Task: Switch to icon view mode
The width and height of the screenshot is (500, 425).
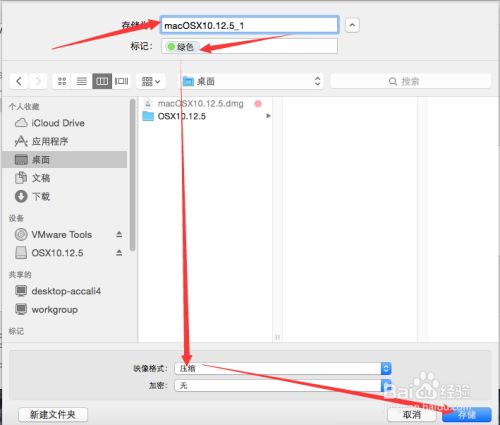Action: pyautogui.click(x=62, y=81)
